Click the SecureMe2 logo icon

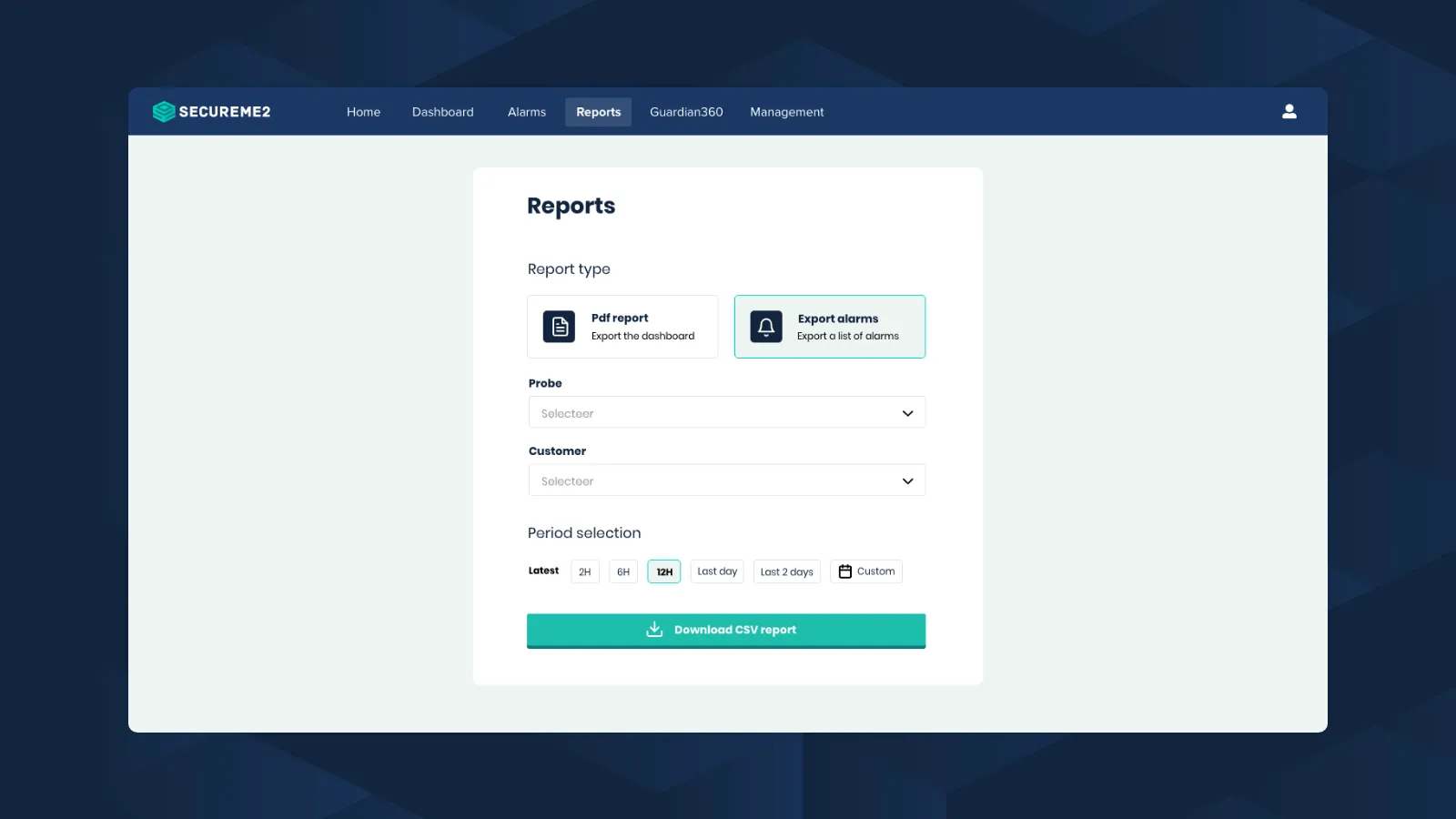tap(164, 111)
